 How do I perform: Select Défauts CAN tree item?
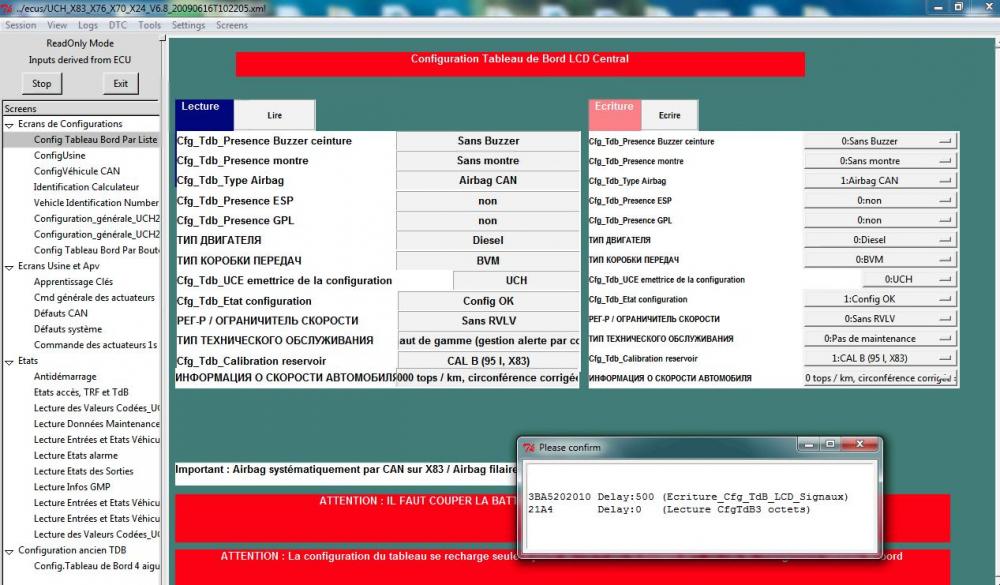tap(61, 313)
